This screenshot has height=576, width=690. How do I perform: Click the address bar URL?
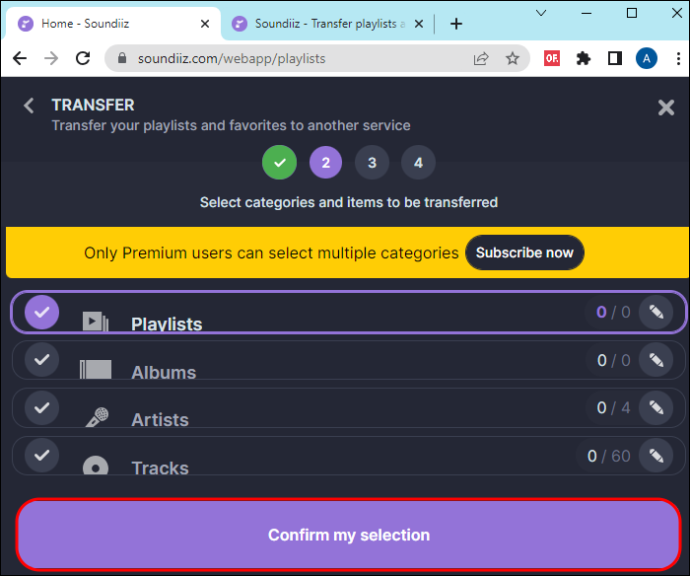coord(231,58)
